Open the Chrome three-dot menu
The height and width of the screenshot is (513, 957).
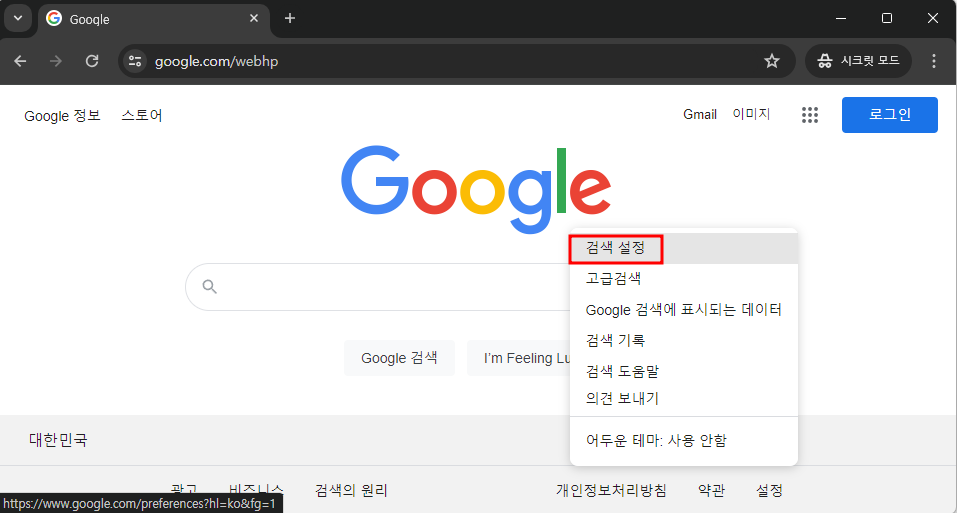933,61
